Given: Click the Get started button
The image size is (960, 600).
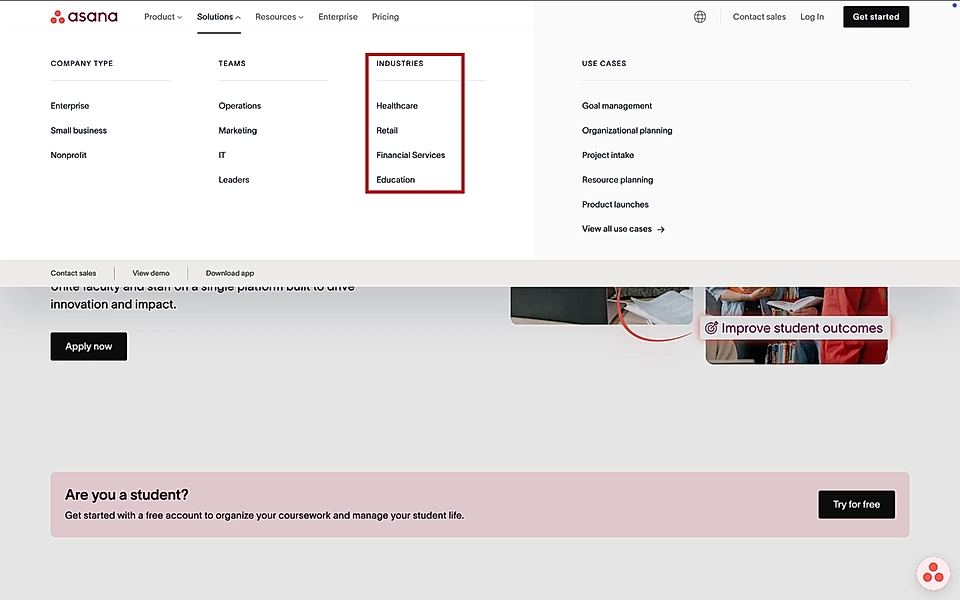Looking at the screenshot, I should pyautogui.click(x=875, y=16).
